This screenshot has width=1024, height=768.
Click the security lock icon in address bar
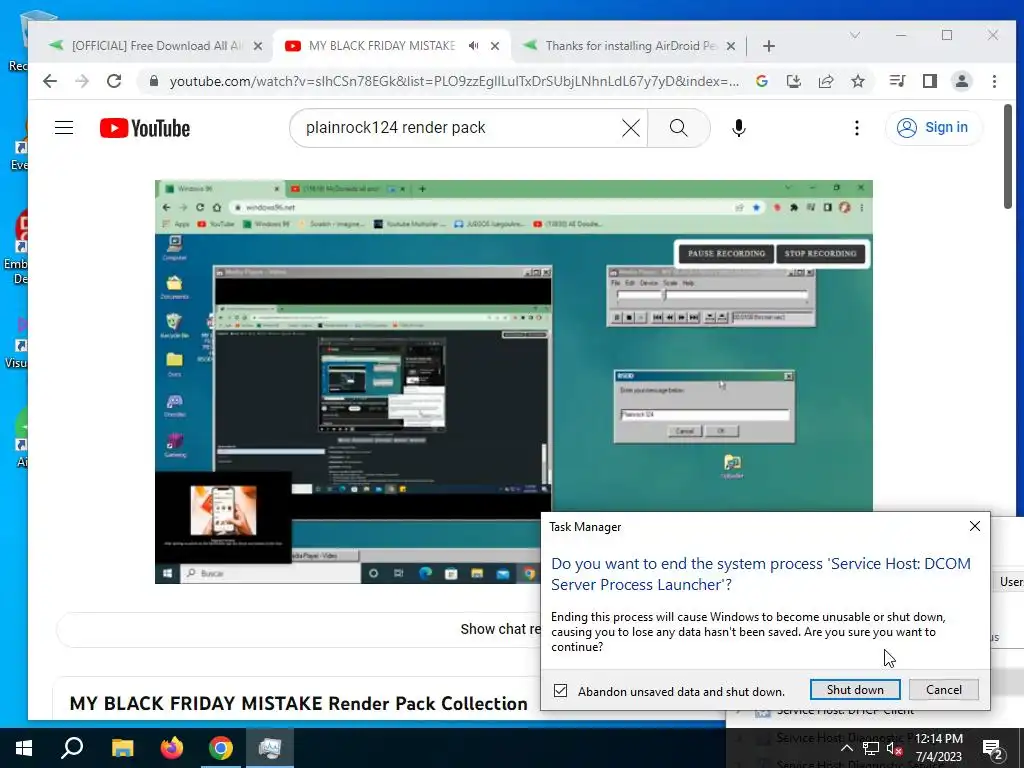click(x=154, y=81)
